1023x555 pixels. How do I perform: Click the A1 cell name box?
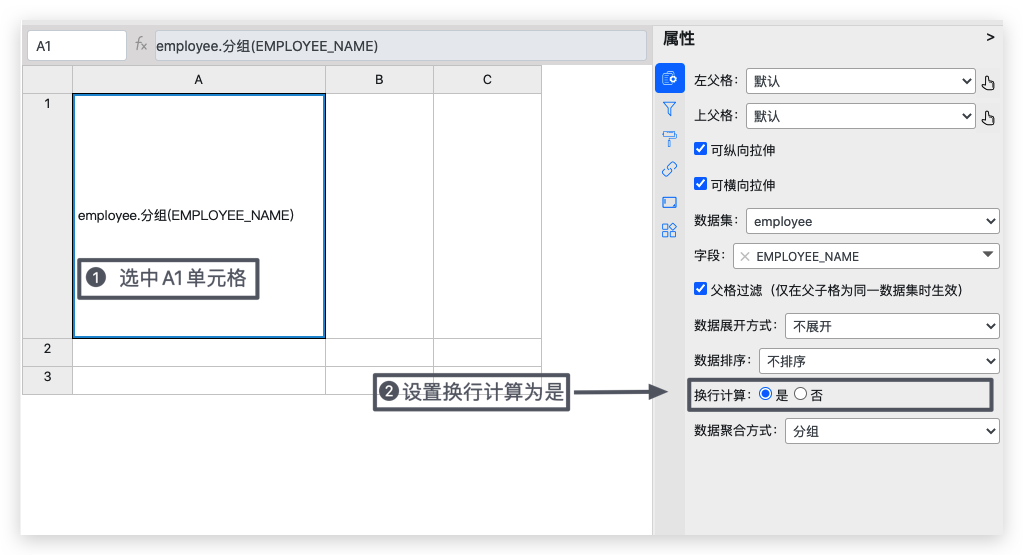(x=77, y=46)
